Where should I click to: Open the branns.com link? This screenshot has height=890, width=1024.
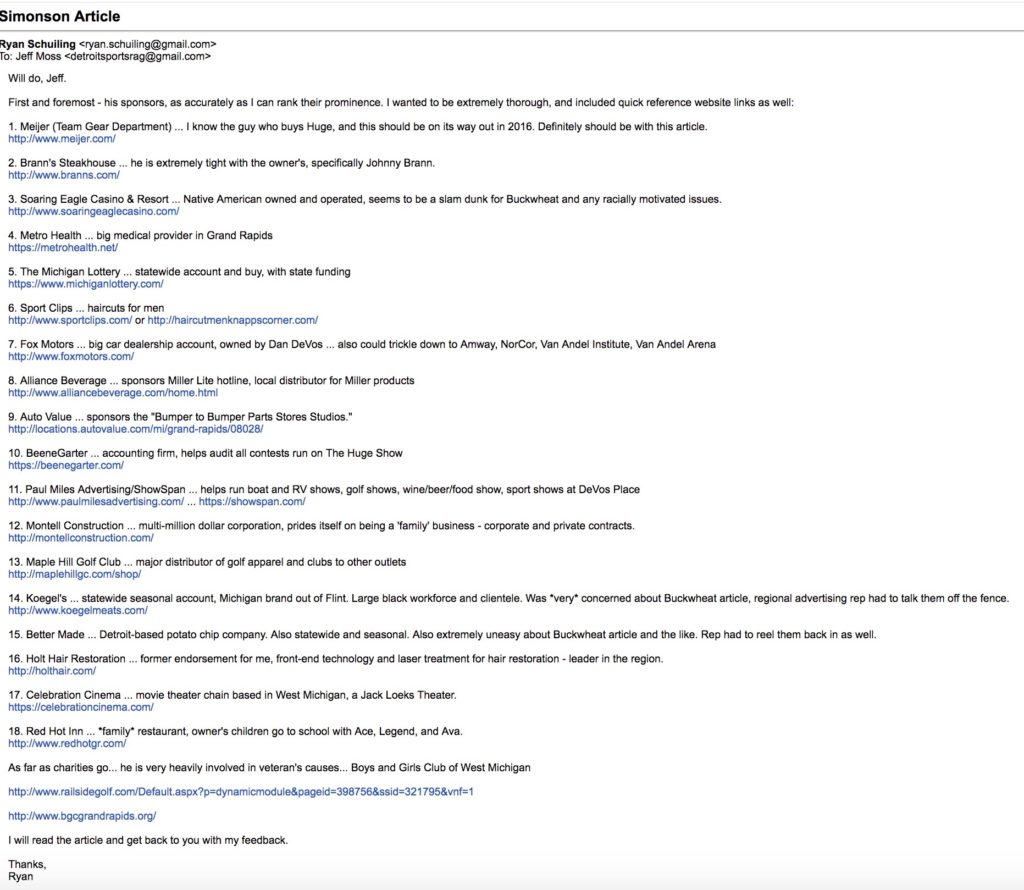tap(63, 175)
